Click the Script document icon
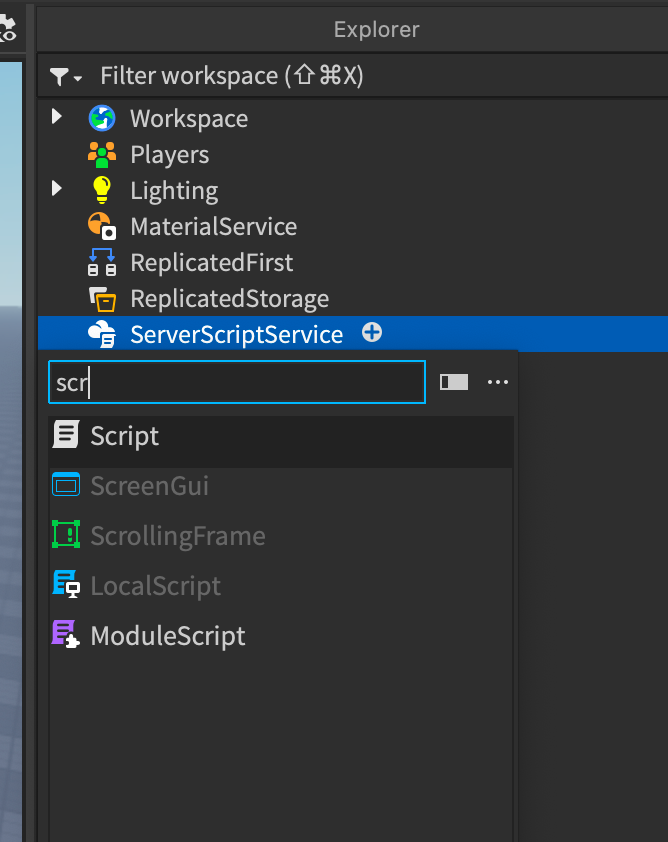 click(66, 434)
